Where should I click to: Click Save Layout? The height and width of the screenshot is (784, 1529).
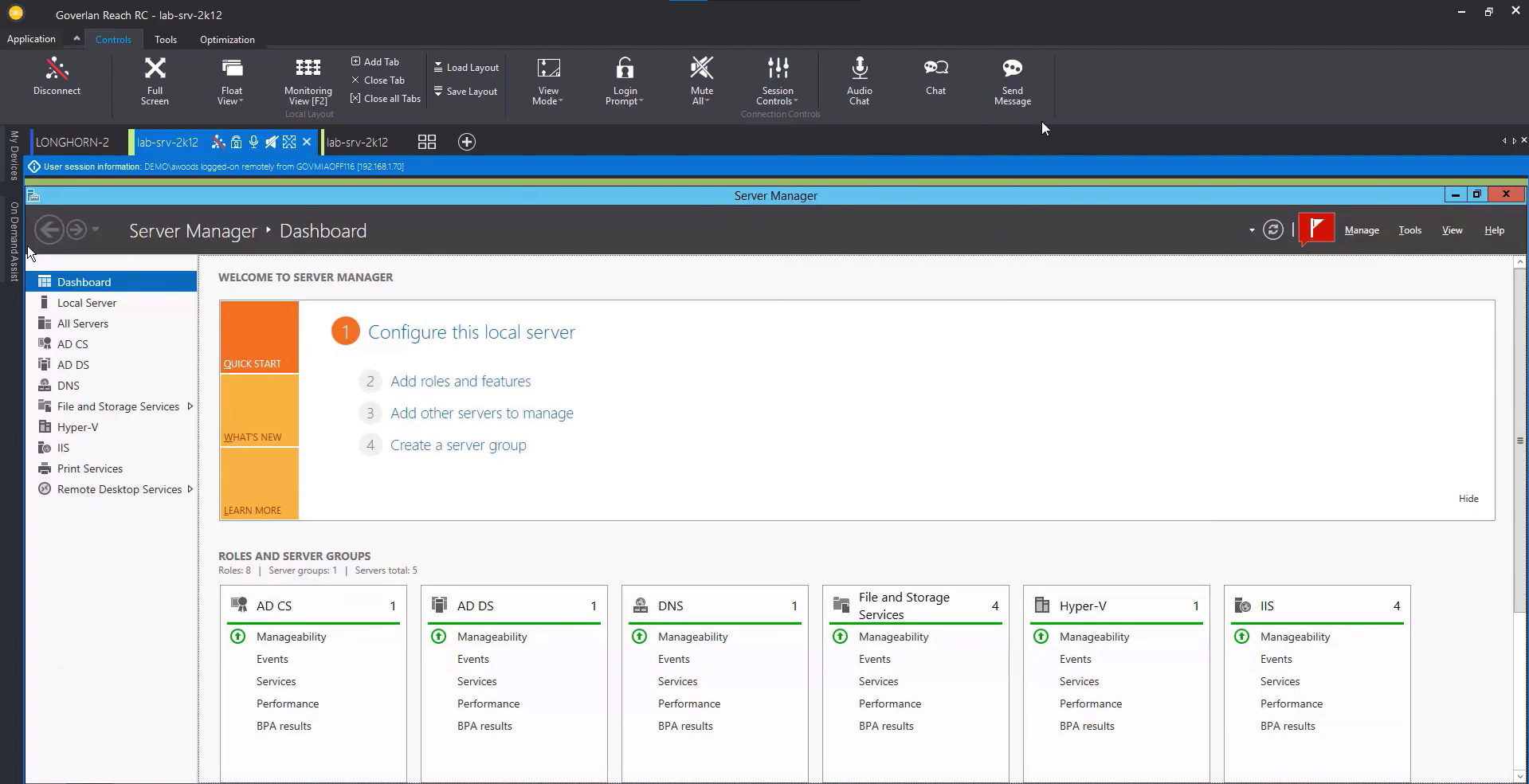pyautogui.click(x=465, y=92)
